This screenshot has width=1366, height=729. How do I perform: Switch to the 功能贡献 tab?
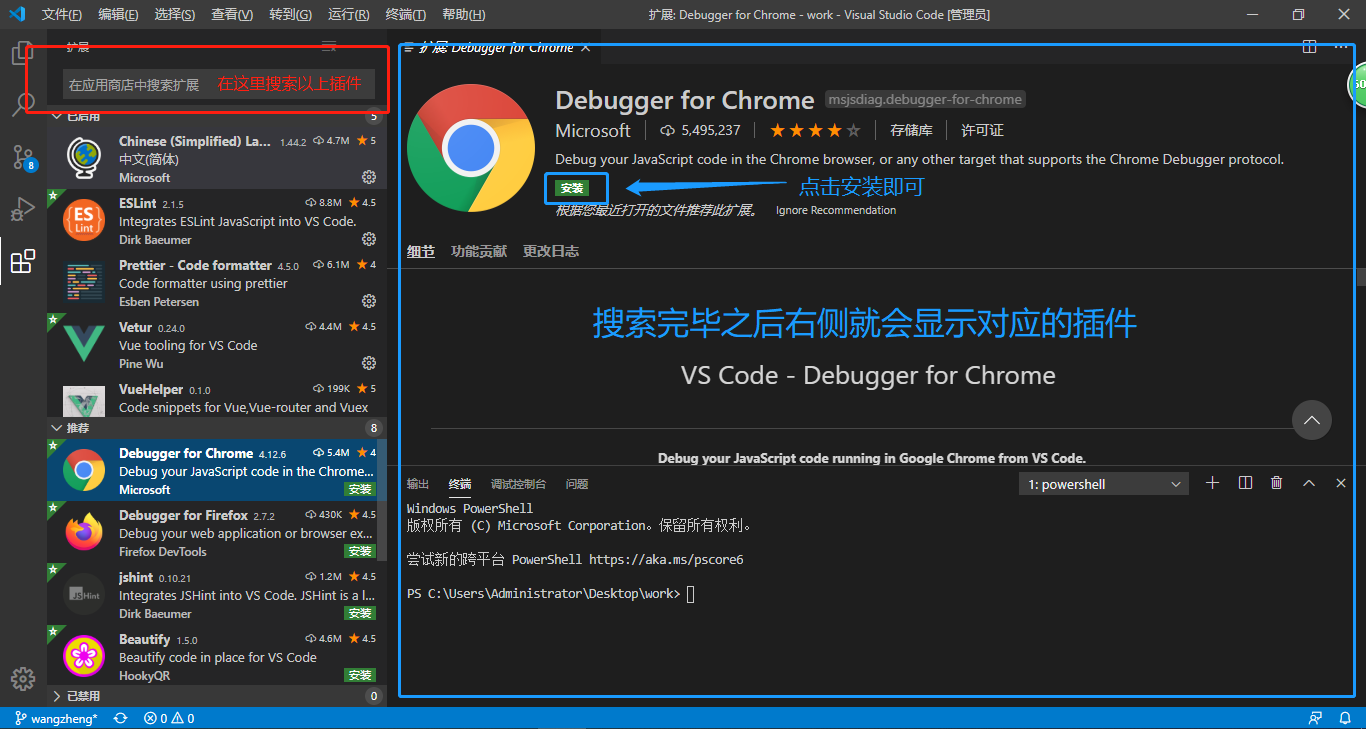point(478,251)
